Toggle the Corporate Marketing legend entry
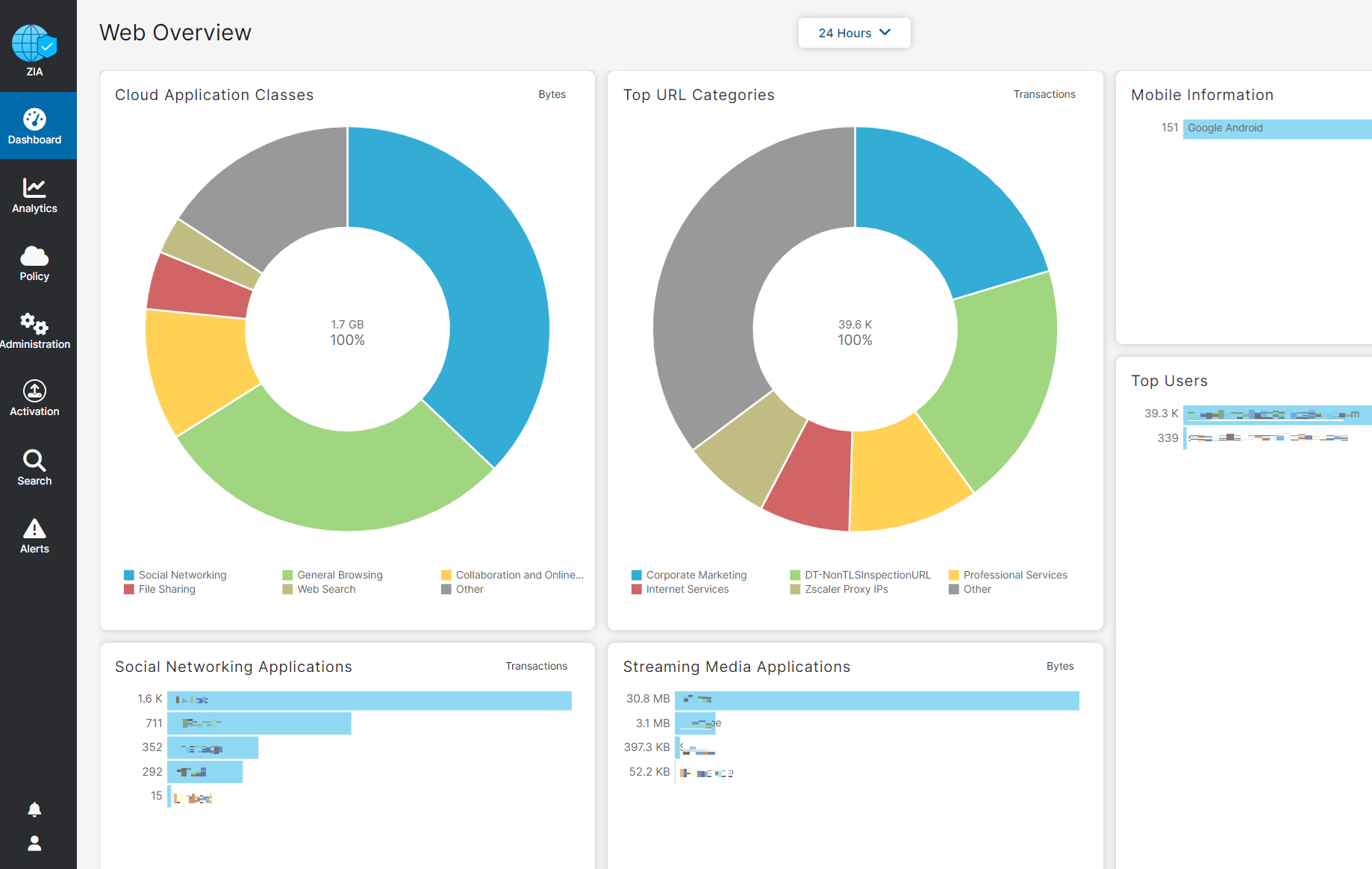The image size is (1372, 869). click(x=696, y=575)
